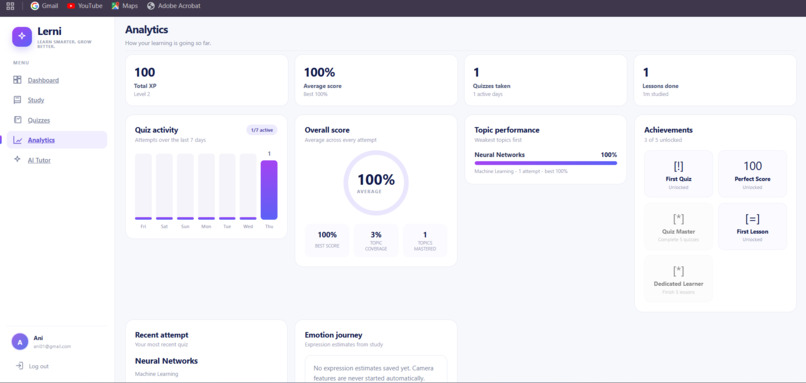Click the First Quiz achievement icon
The height and width of the screenshot is (383, 806).
click(x=679, y=166)
